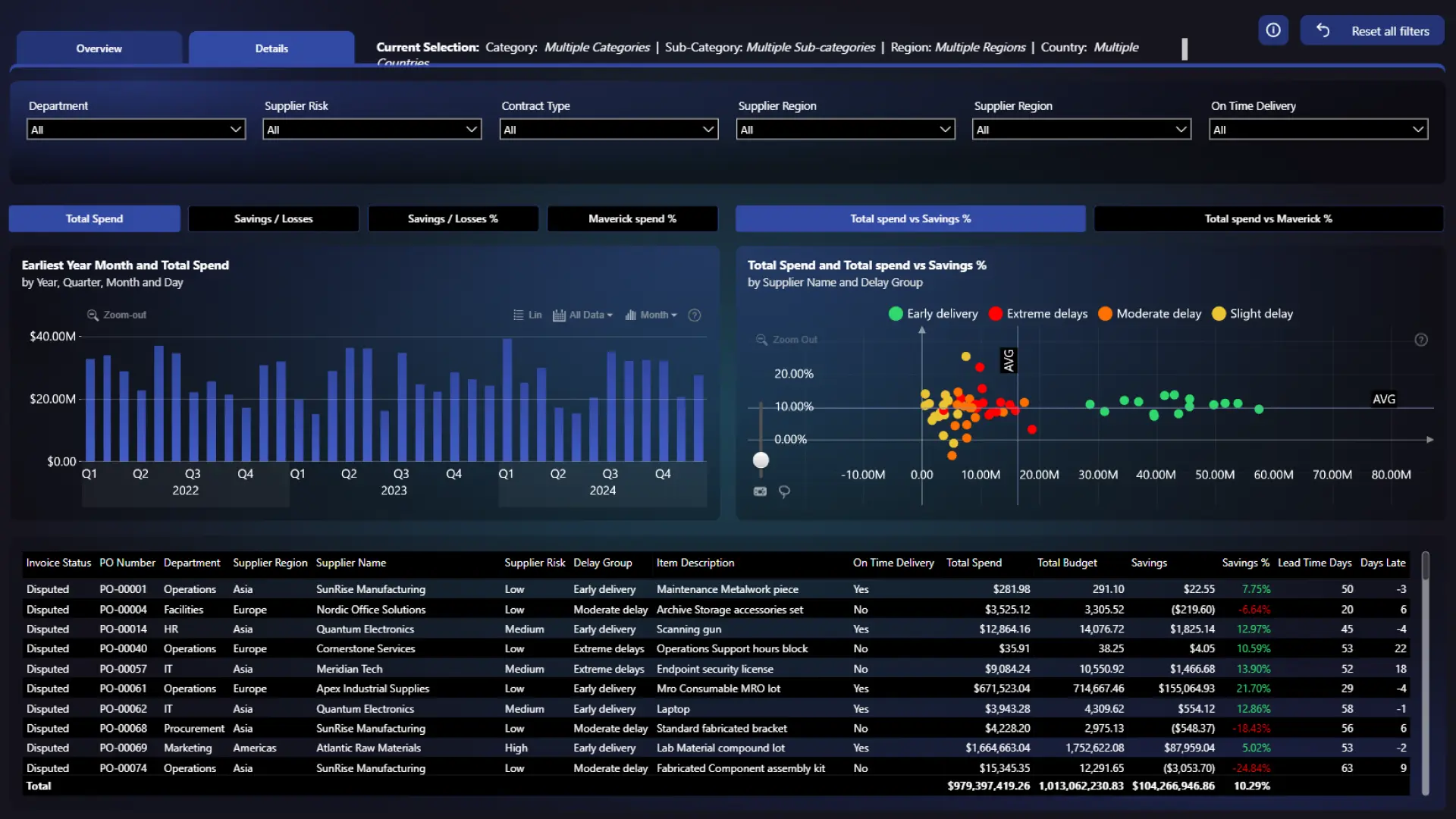1456x819 pixels.
Task: Click the scatter chart vertical zoom slider handle
Action: (x=761, y=460)
